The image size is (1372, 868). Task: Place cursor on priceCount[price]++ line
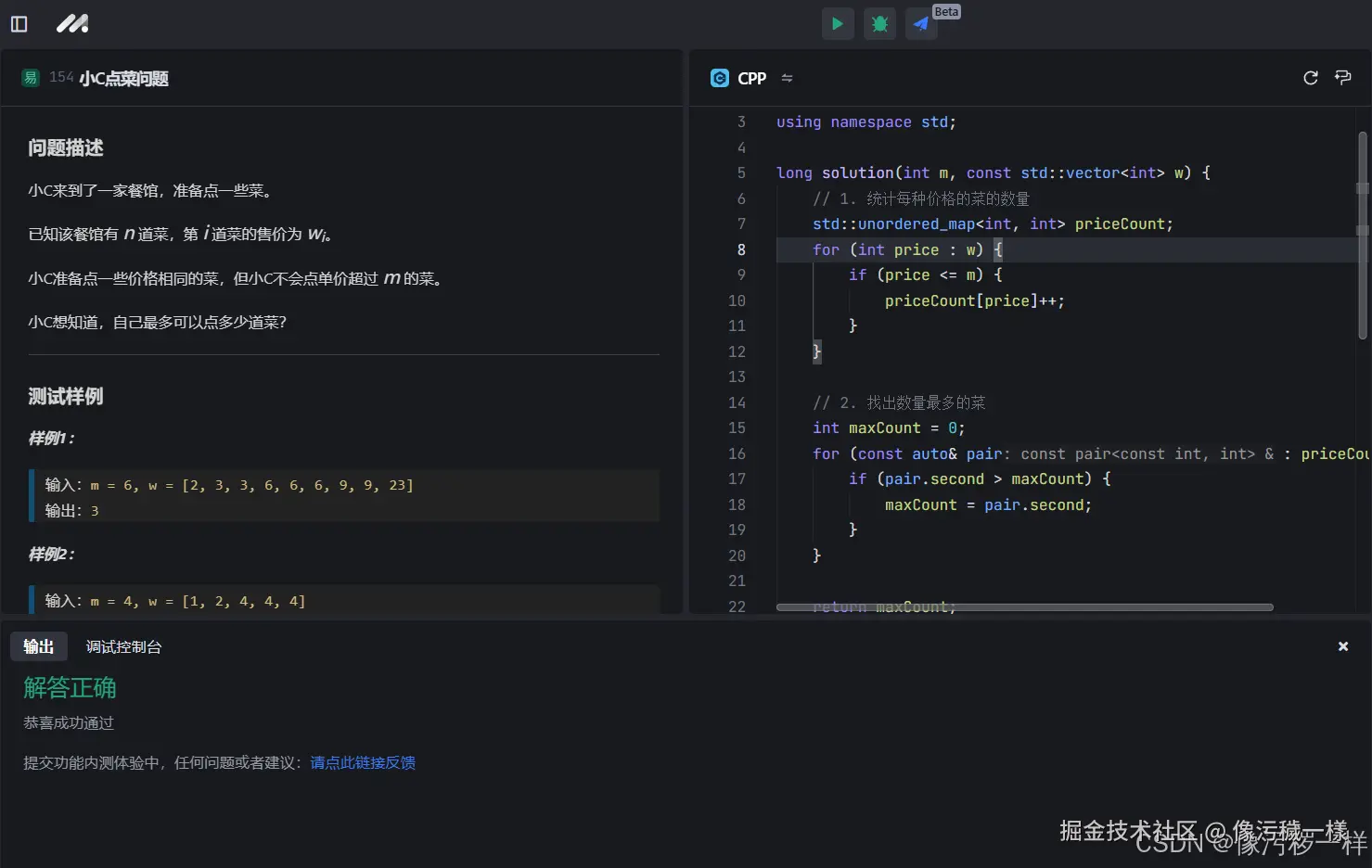974,300
